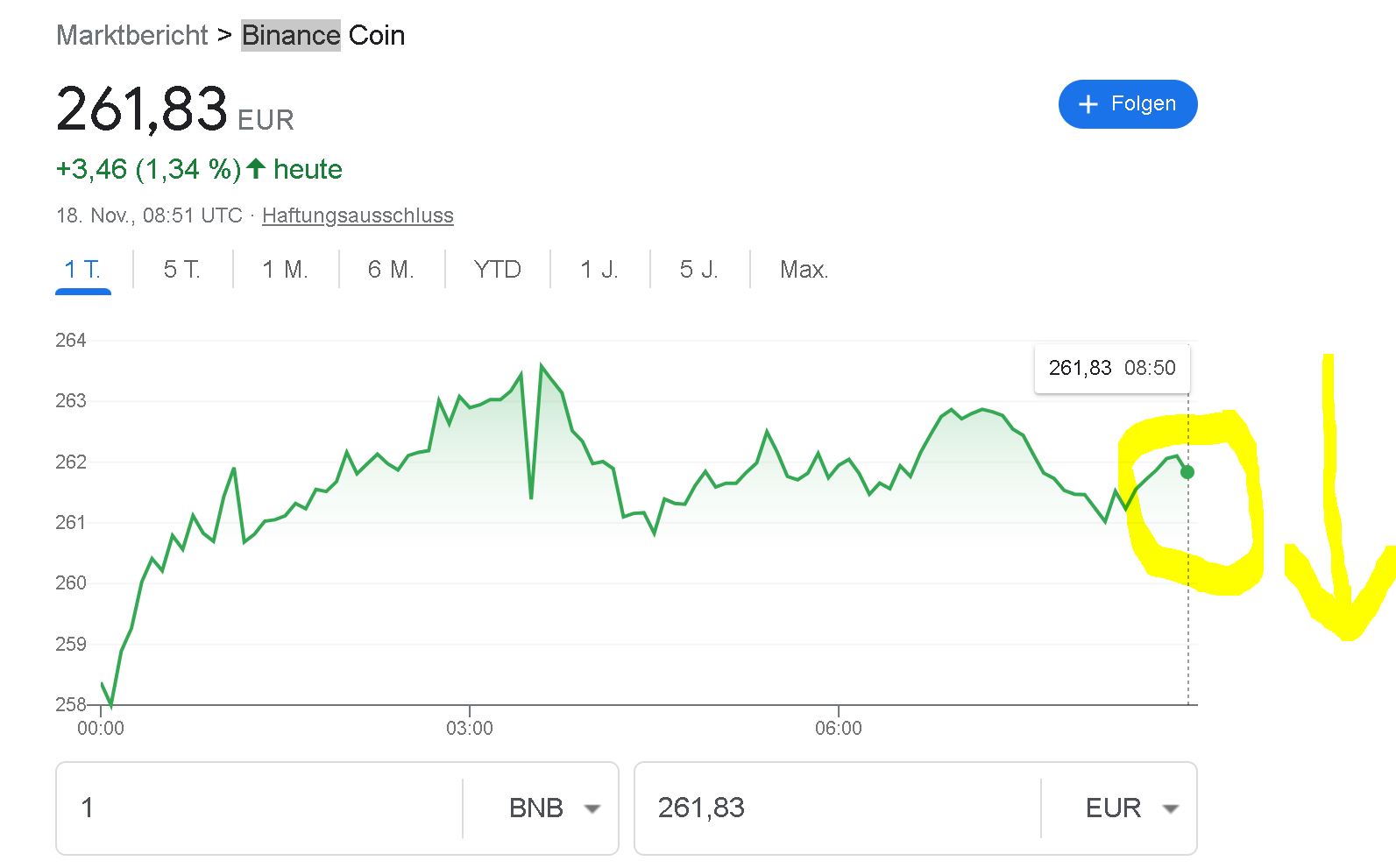Expand the EUR currency dropdown

pos(1130,808)
